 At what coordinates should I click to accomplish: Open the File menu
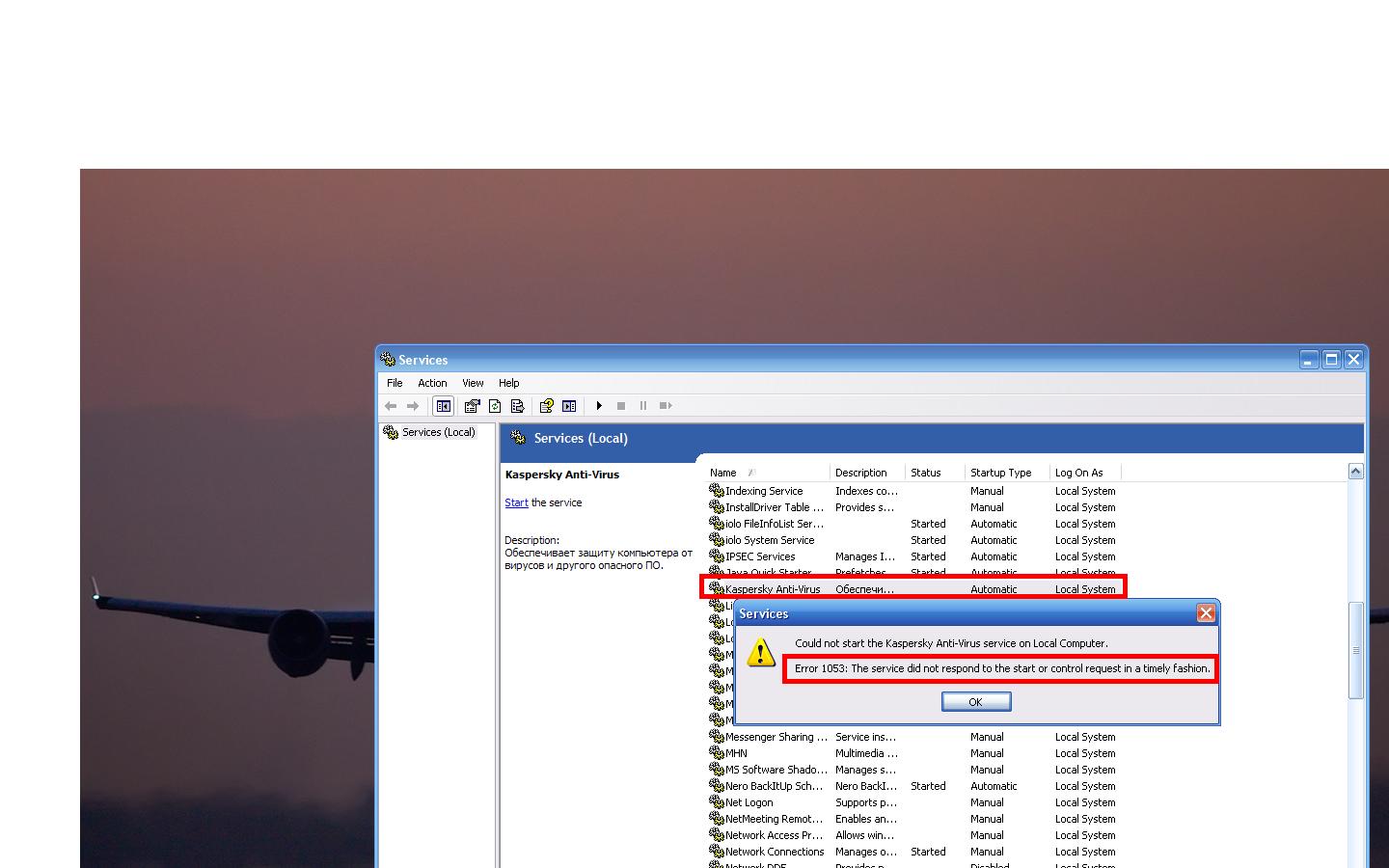395,383
